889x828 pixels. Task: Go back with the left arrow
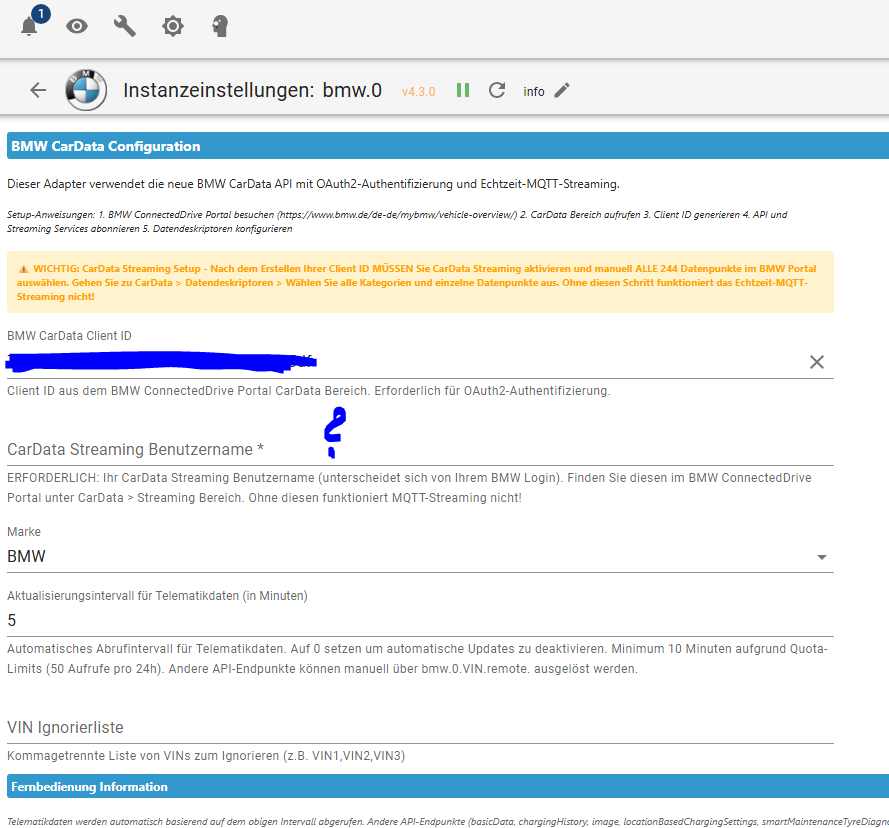click(38, 90)
